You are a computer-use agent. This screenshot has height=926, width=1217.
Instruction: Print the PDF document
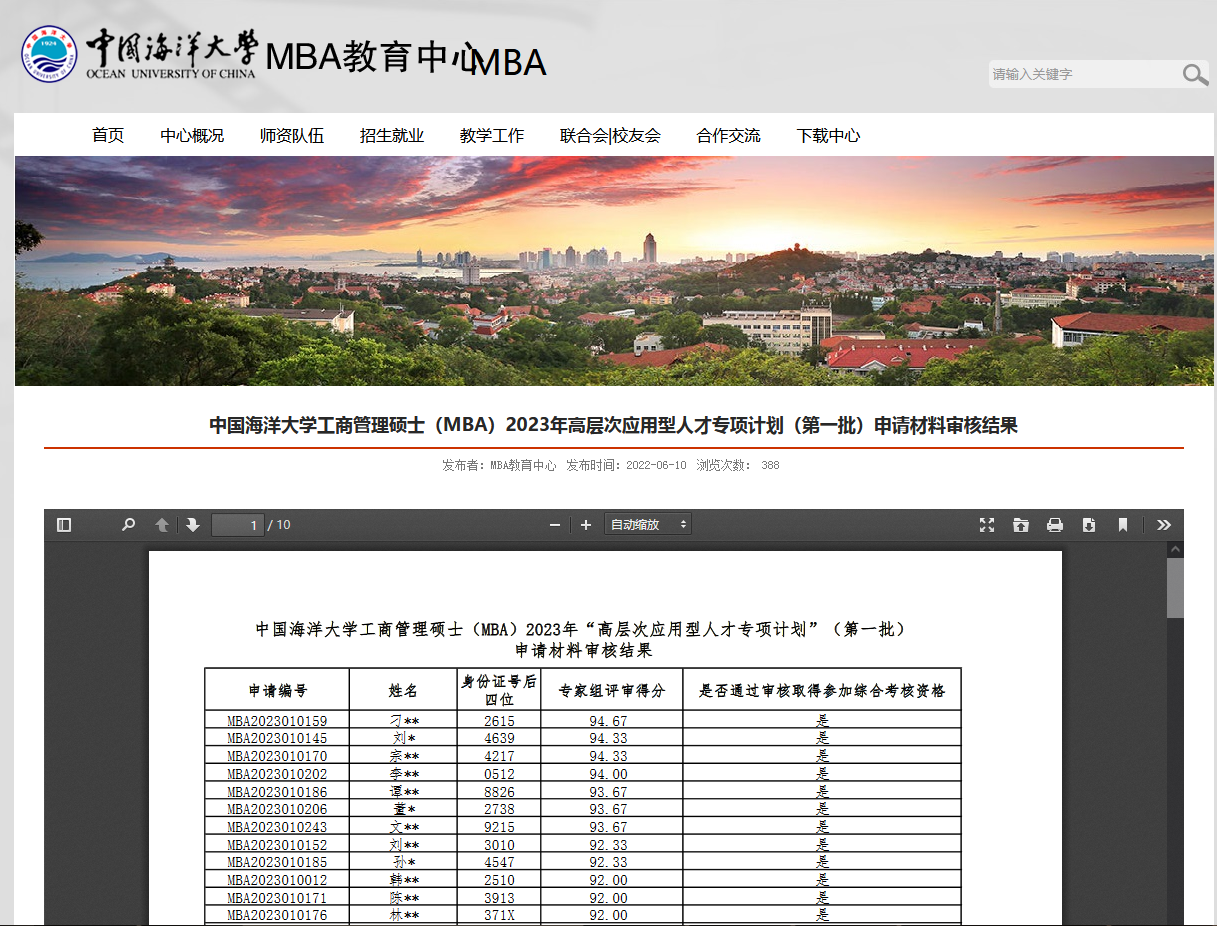click(1055, 525)
